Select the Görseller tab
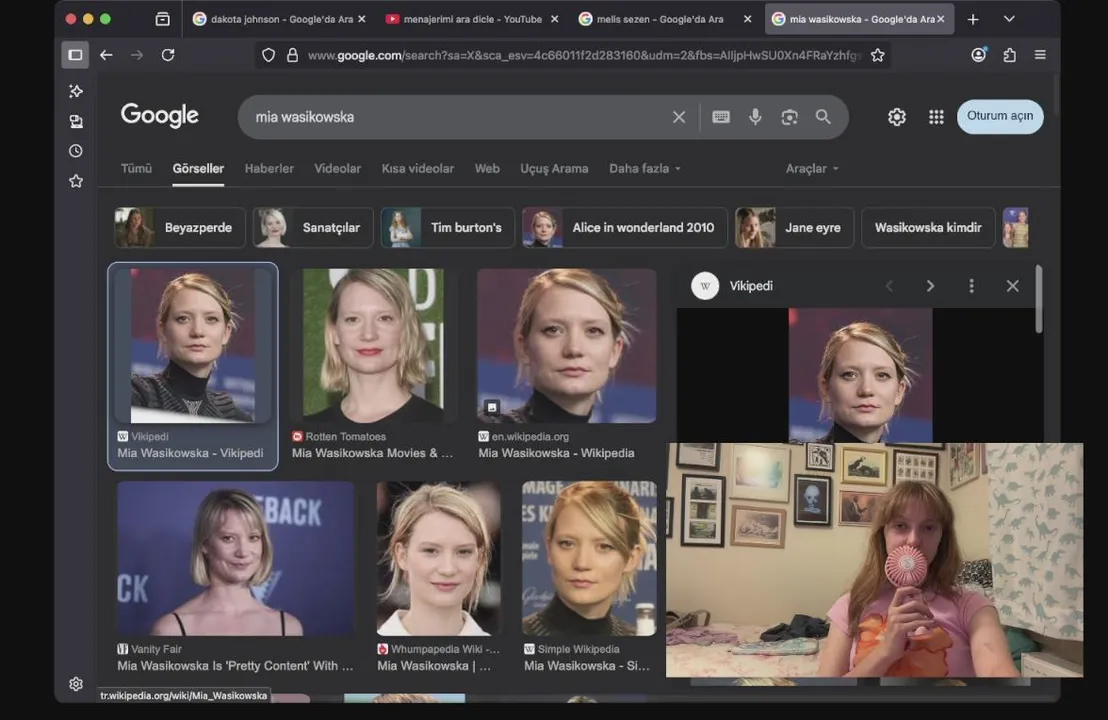The width and height of the screenshot is (1108, 720). 198,169
